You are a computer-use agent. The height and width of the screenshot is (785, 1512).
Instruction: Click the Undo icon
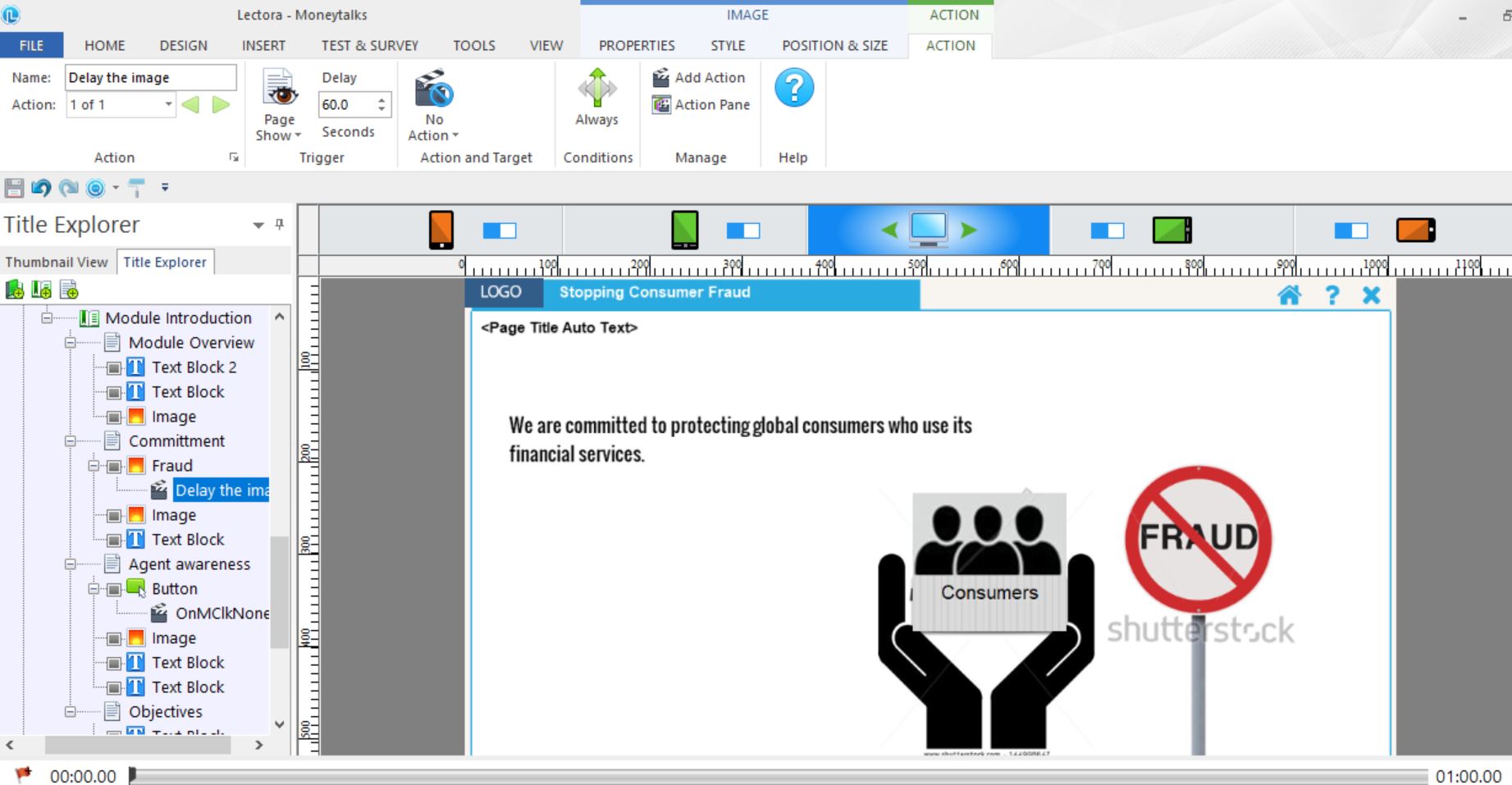pos(41,188)
